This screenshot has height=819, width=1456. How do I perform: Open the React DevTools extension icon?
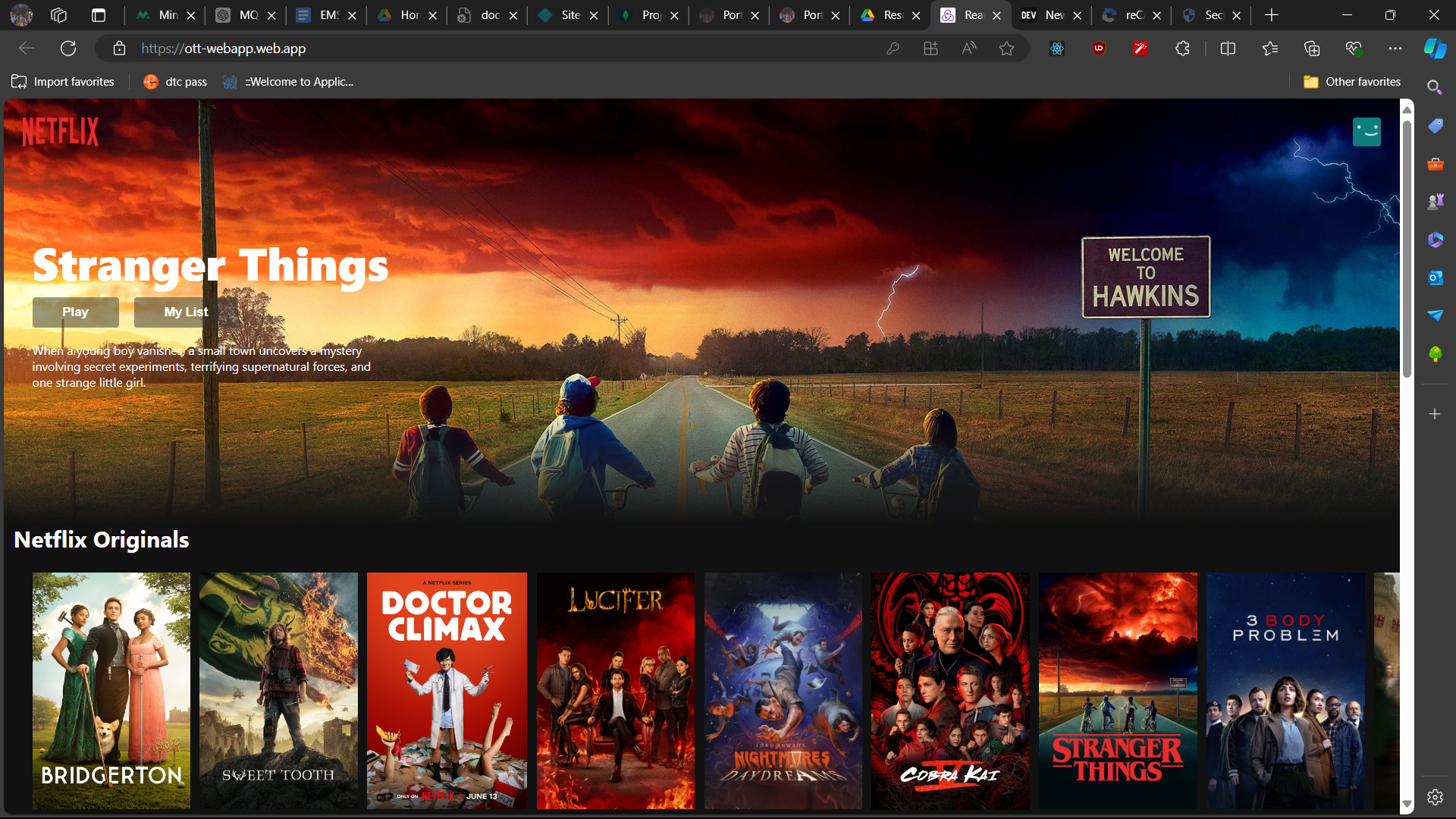(1056, 49)
